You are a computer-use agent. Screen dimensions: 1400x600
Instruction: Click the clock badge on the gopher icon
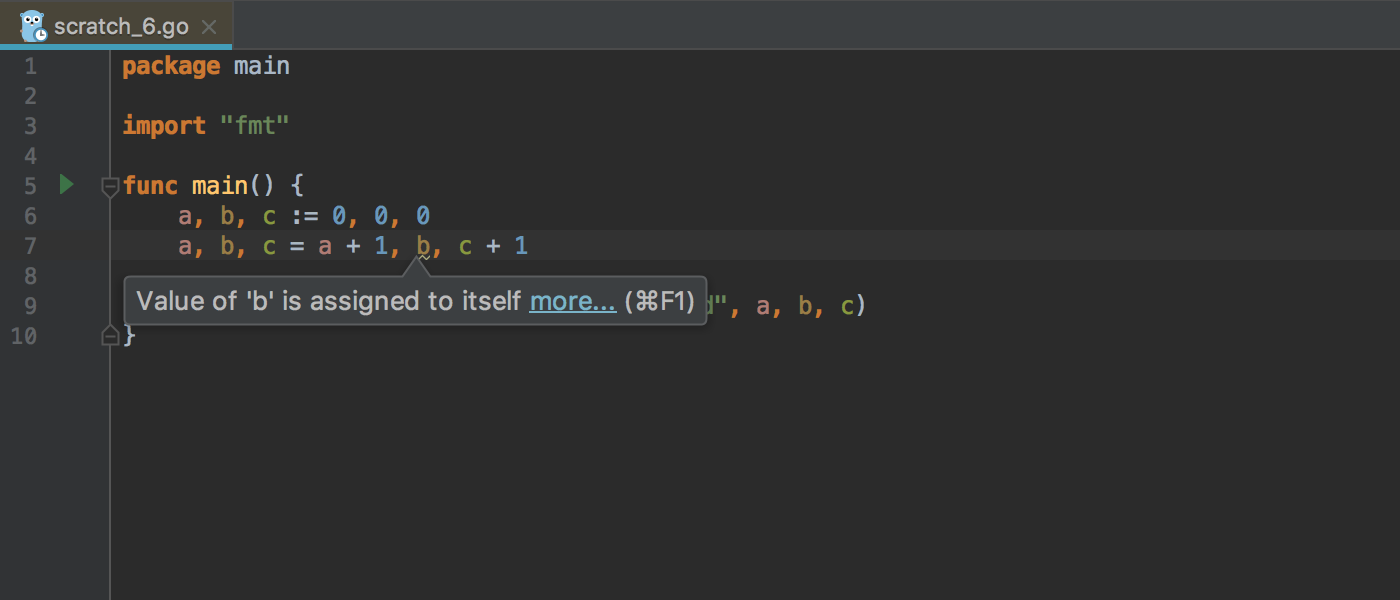[x=40, y=34]
